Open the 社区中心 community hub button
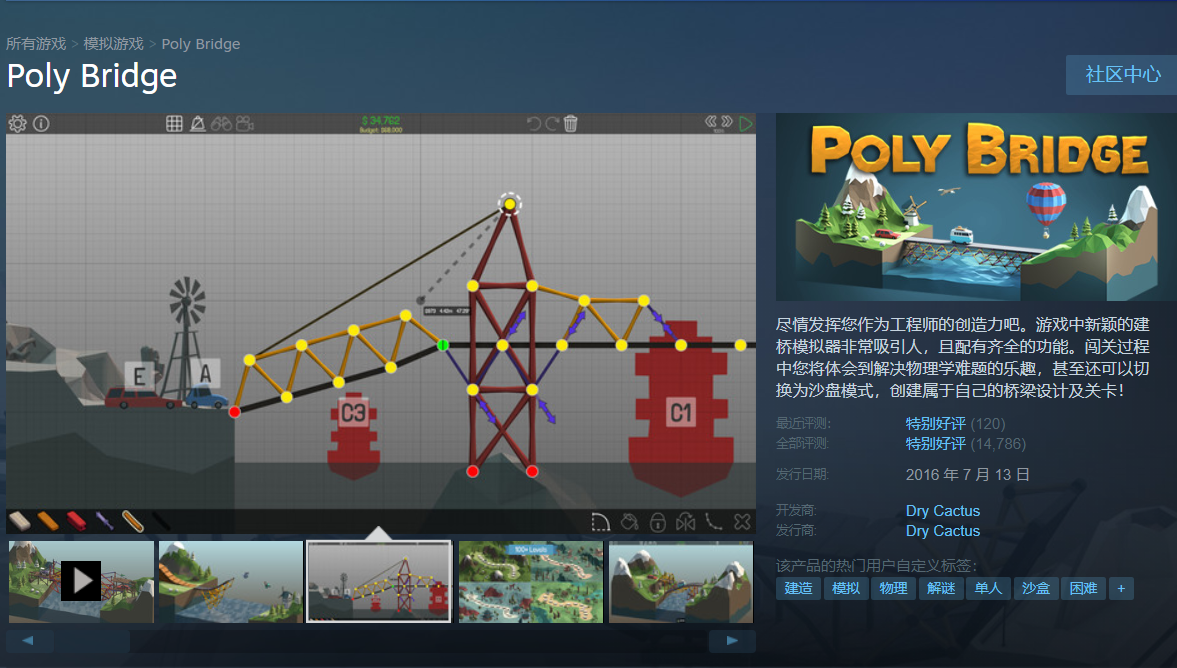This screenshot has height=668, width=1177. 1122,74
